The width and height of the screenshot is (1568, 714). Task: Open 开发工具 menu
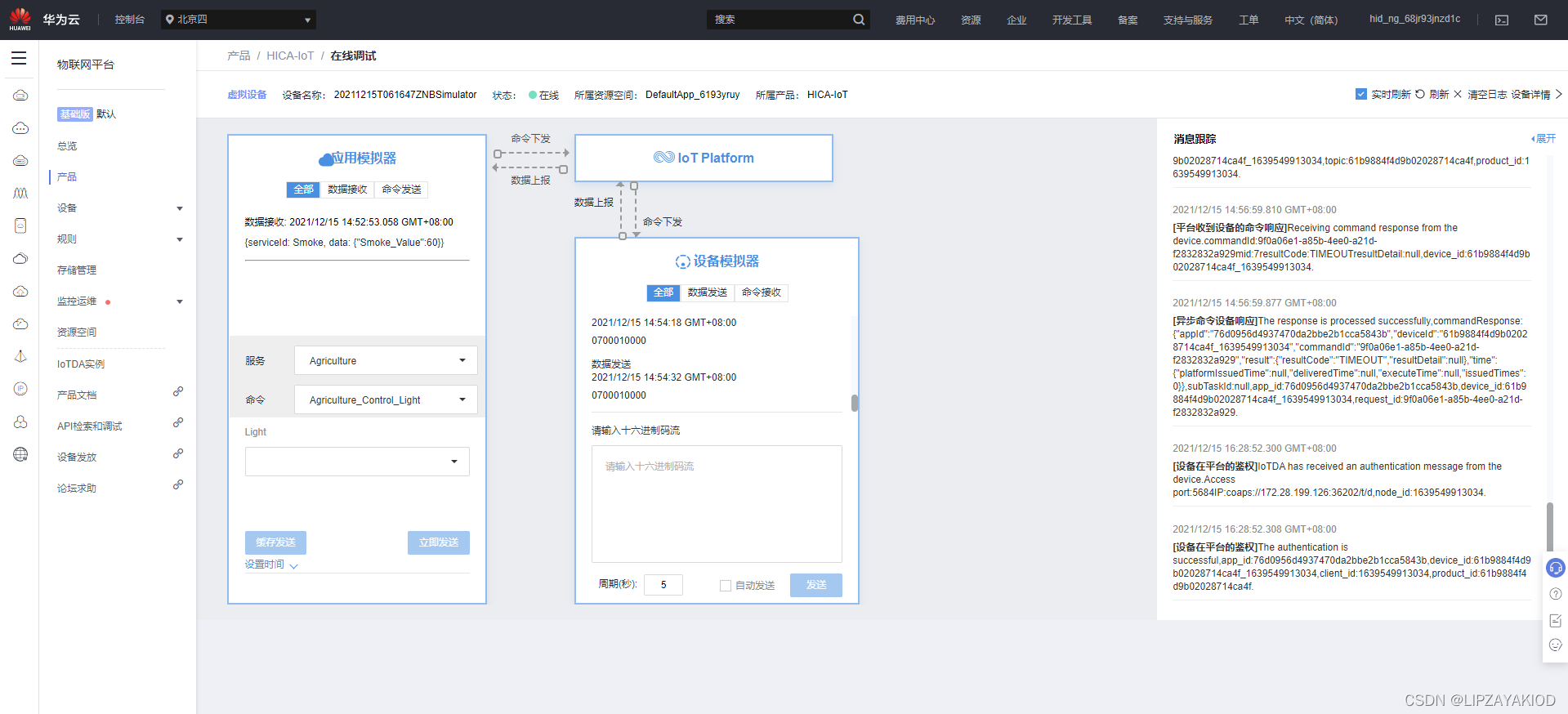coord(1072,20)
